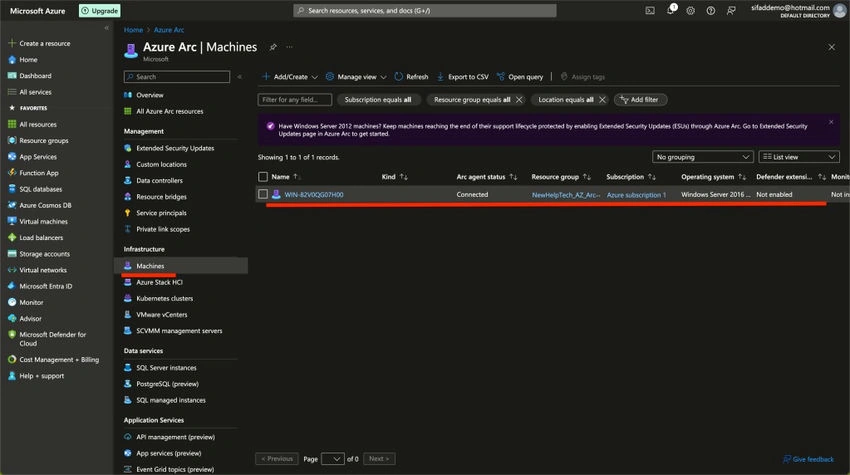This screenshot has height=475, width=850.
Task: Sort by Resource group arrows
Action: click(x=587, y=177)
